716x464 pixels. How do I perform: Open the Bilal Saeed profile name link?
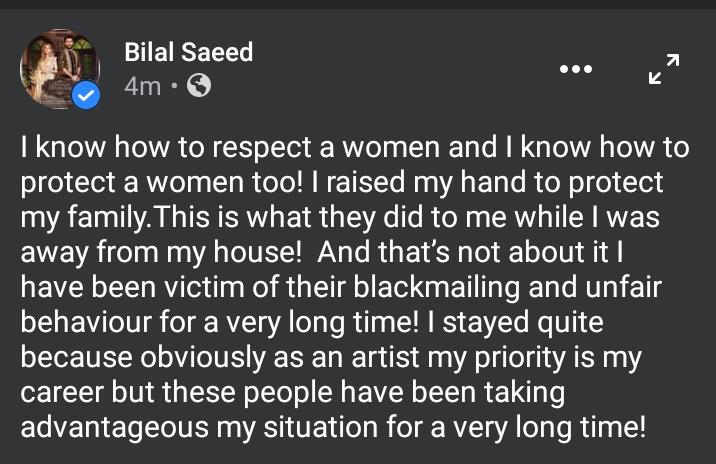[x=188, y=53]
